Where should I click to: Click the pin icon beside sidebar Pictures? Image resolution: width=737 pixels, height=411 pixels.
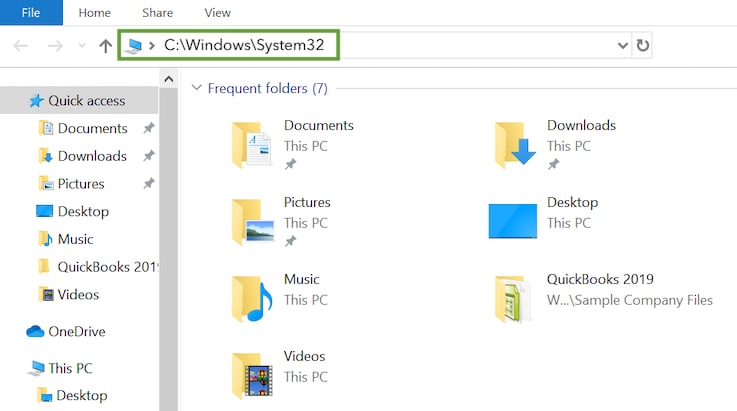click(149, 183)
